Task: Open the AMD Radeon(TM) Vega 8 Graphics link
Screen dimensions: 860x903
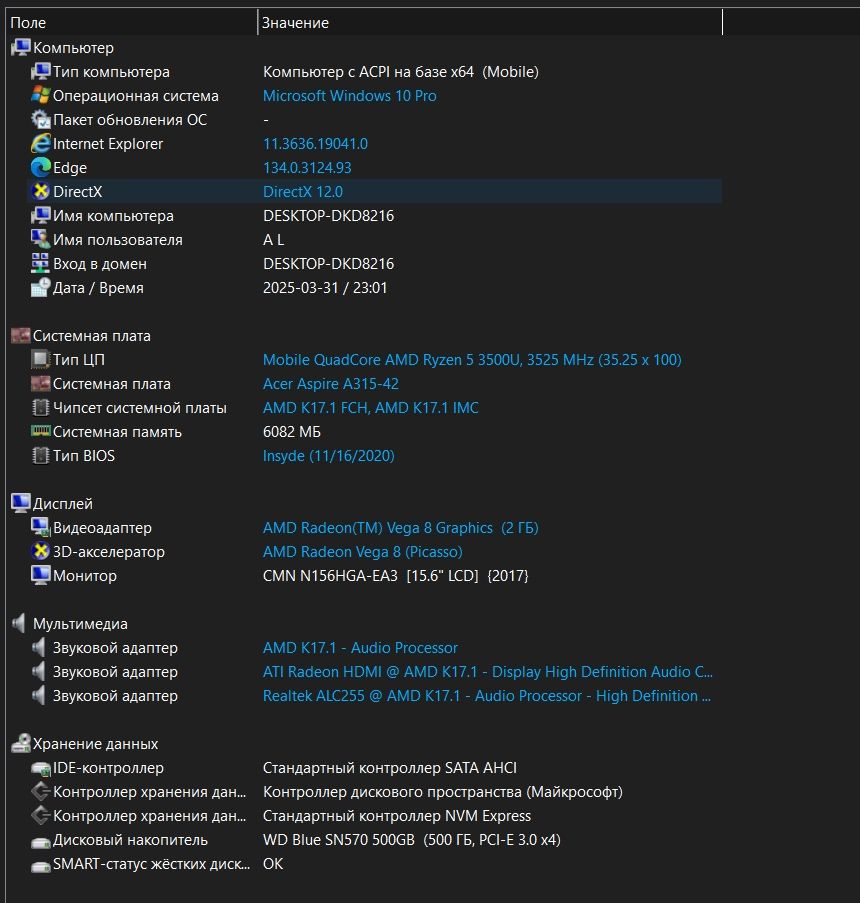Action: click(400, 528)
